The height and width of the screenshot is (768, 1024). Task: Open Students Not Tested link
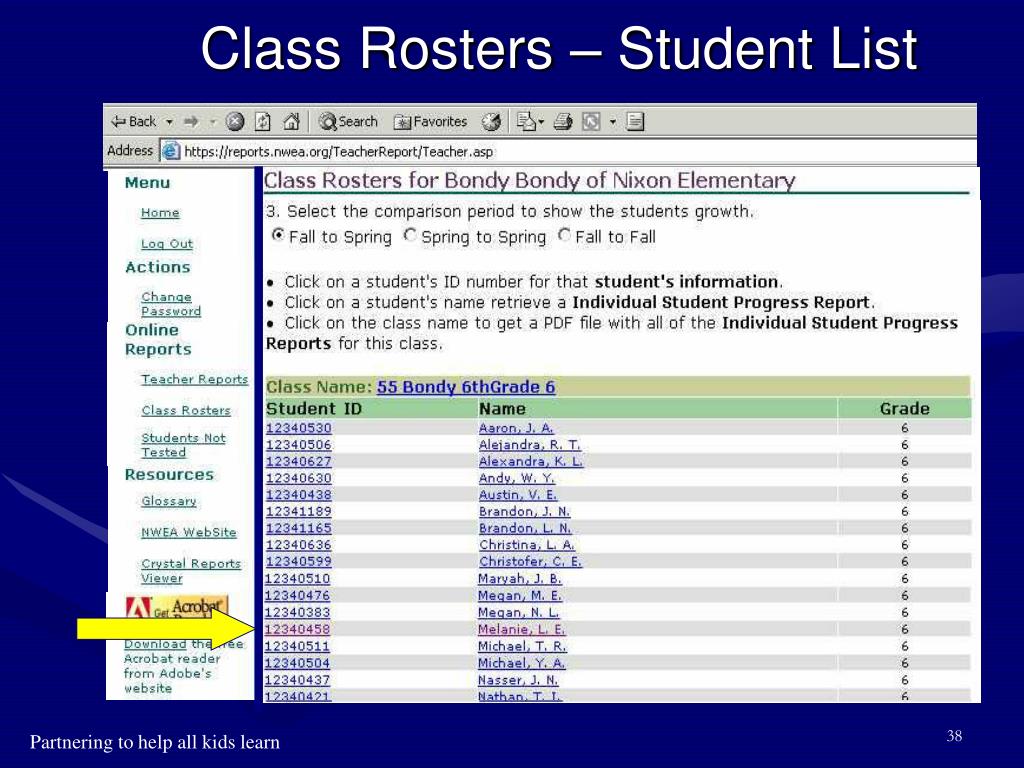[184, 445]
